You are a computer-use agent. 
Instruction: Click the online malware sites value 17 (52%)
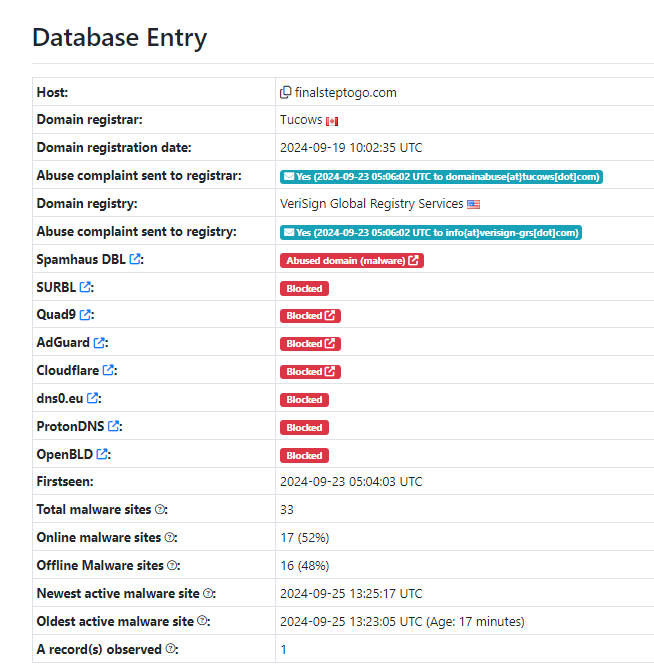click(x=305, y=537)
